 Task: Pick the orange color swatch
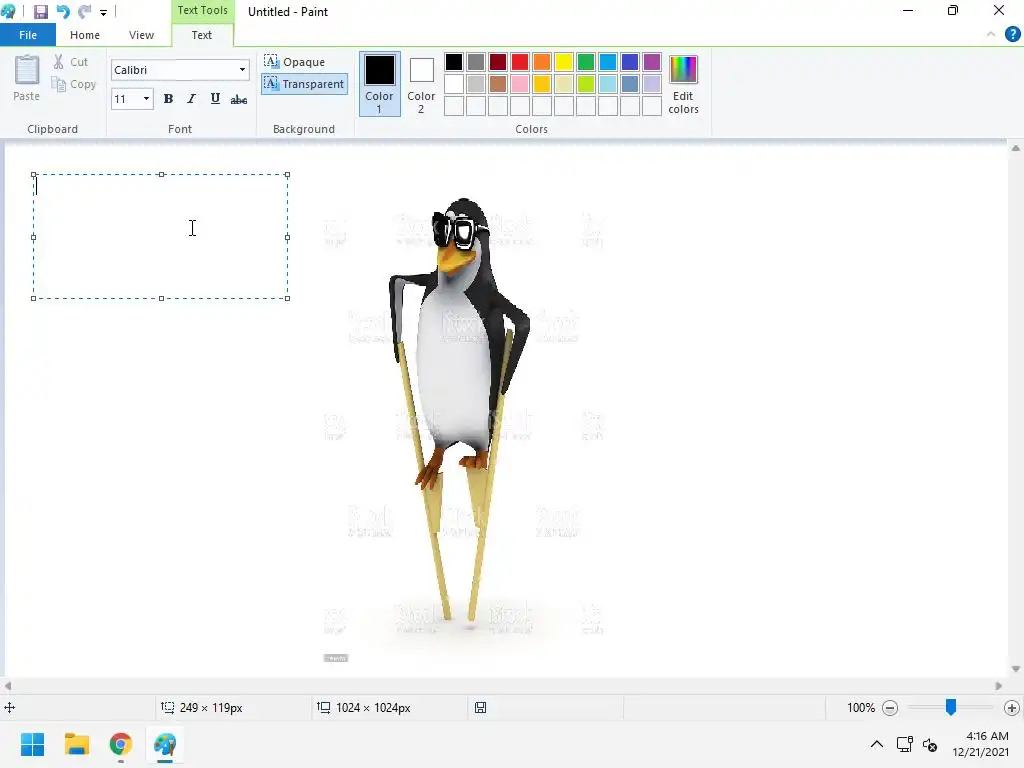tap(541, 62)
